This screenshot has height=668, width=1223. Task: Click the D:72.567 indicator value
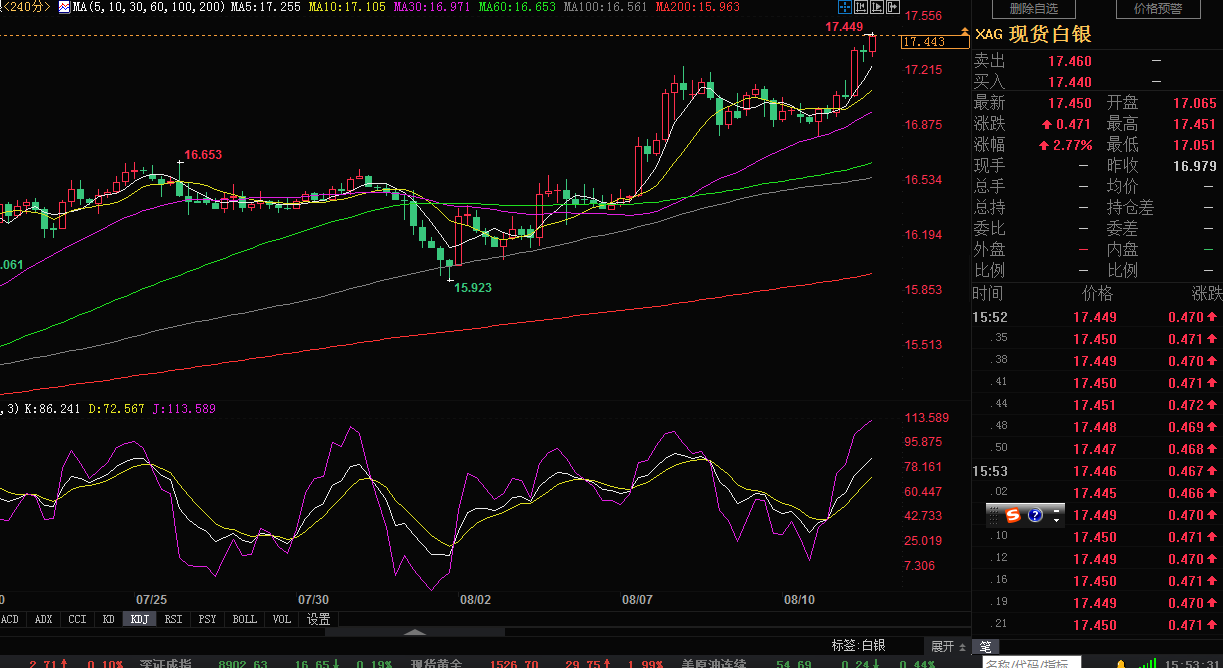pyautogui.click(x=117, y=409)
